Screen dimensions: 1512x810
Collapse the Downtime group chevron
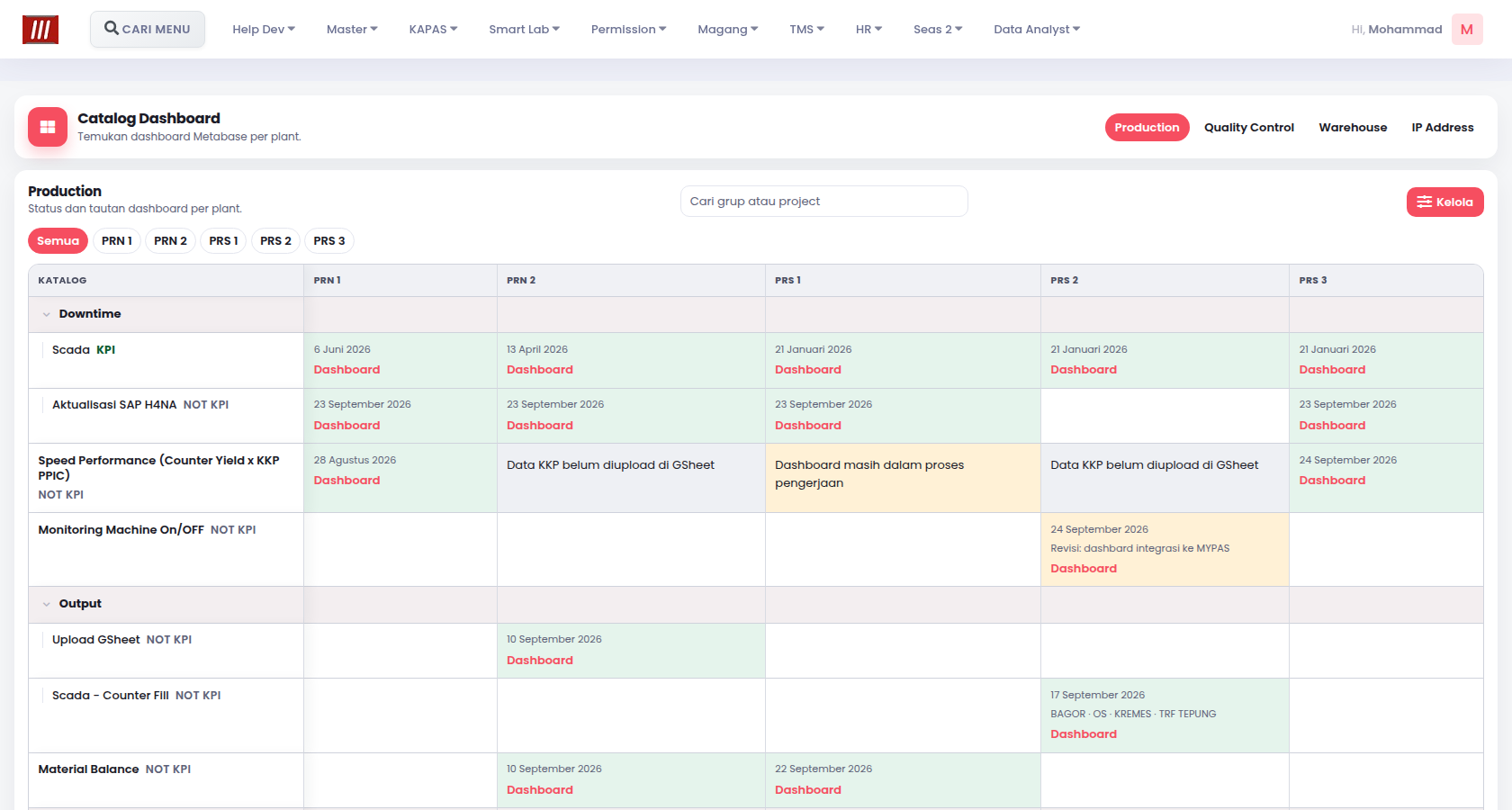tap(47, 314)
